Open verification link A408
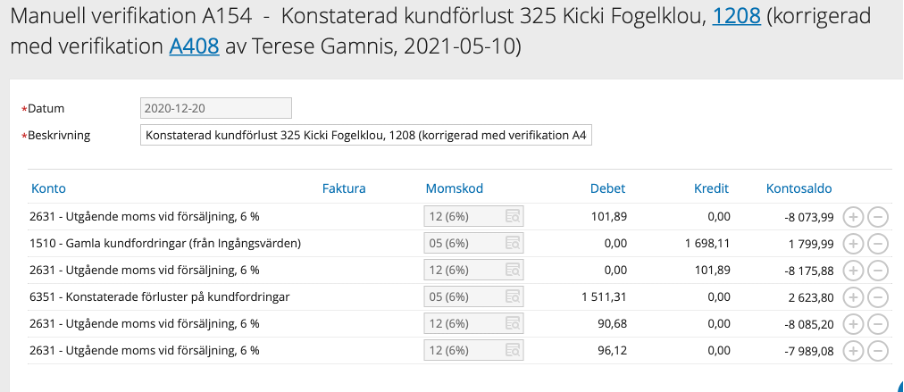This screenshot has height=392, width=904. click(x=194, y=46)
